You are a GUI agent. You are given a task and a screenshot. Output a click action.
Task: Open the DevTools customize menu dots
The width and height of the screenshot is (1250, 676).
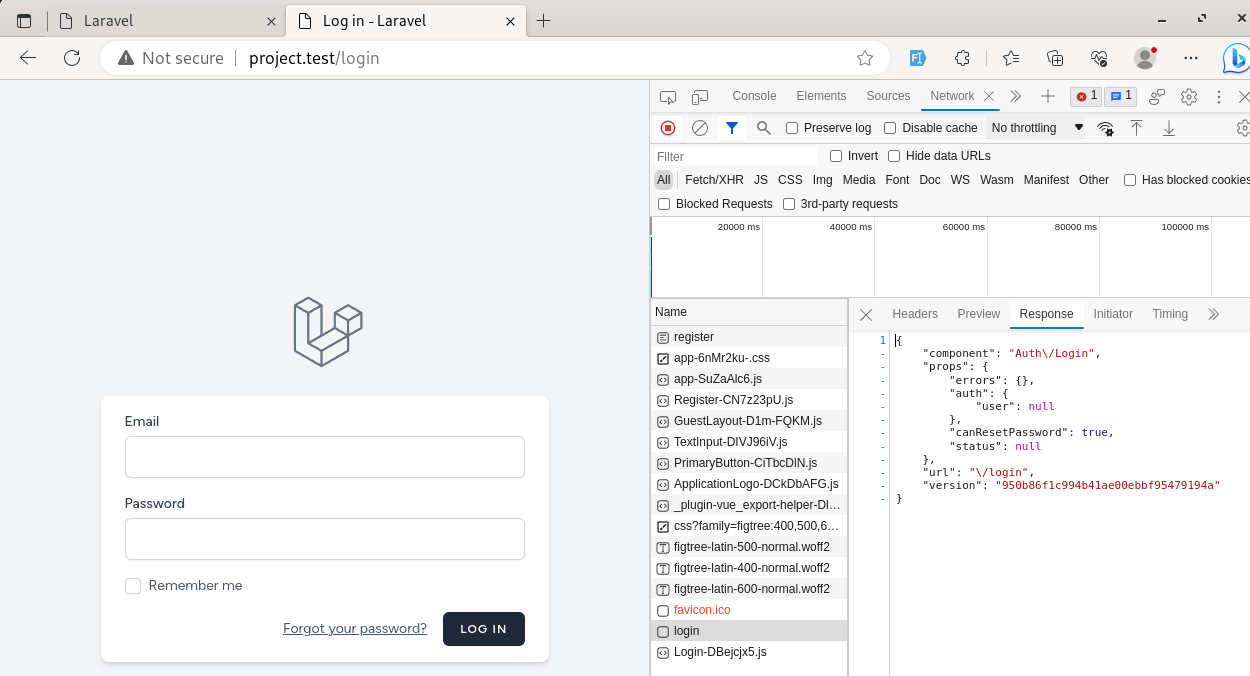[1219, 97]
